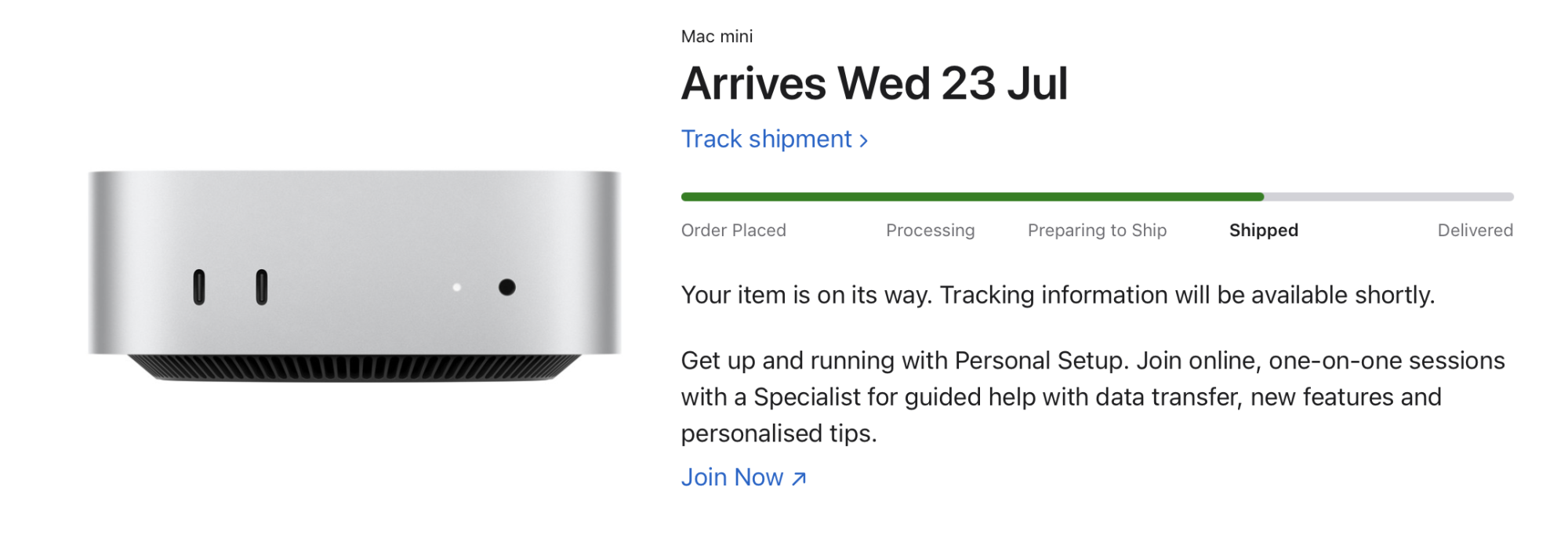Click the gray unfilled end of the progress bar

[x=1388, y=196]
